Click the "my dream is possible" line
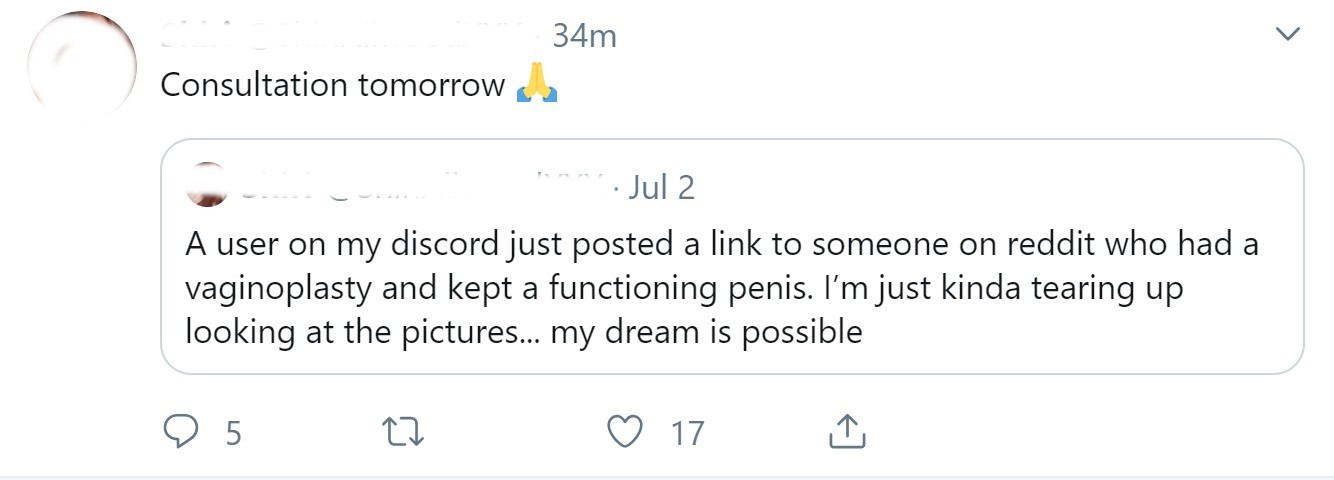This screenshot has width=1334, height=480. pos(706,331)
